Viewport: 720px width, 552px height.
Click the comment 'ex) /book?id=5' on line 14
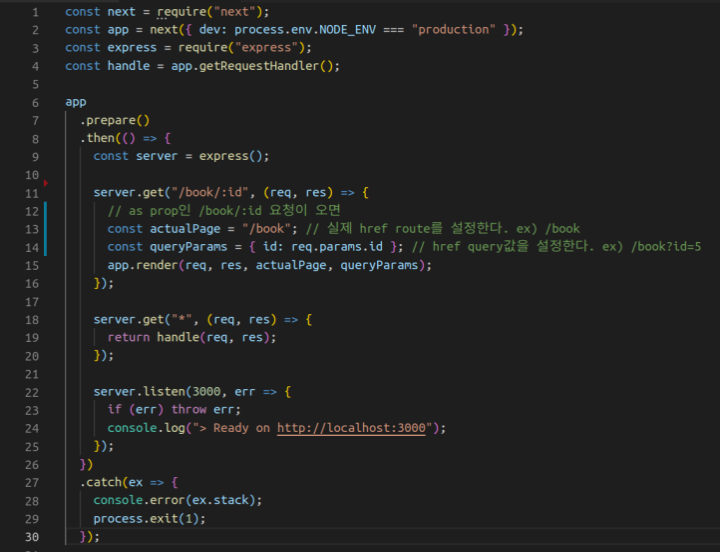click(x=652, y=247)
